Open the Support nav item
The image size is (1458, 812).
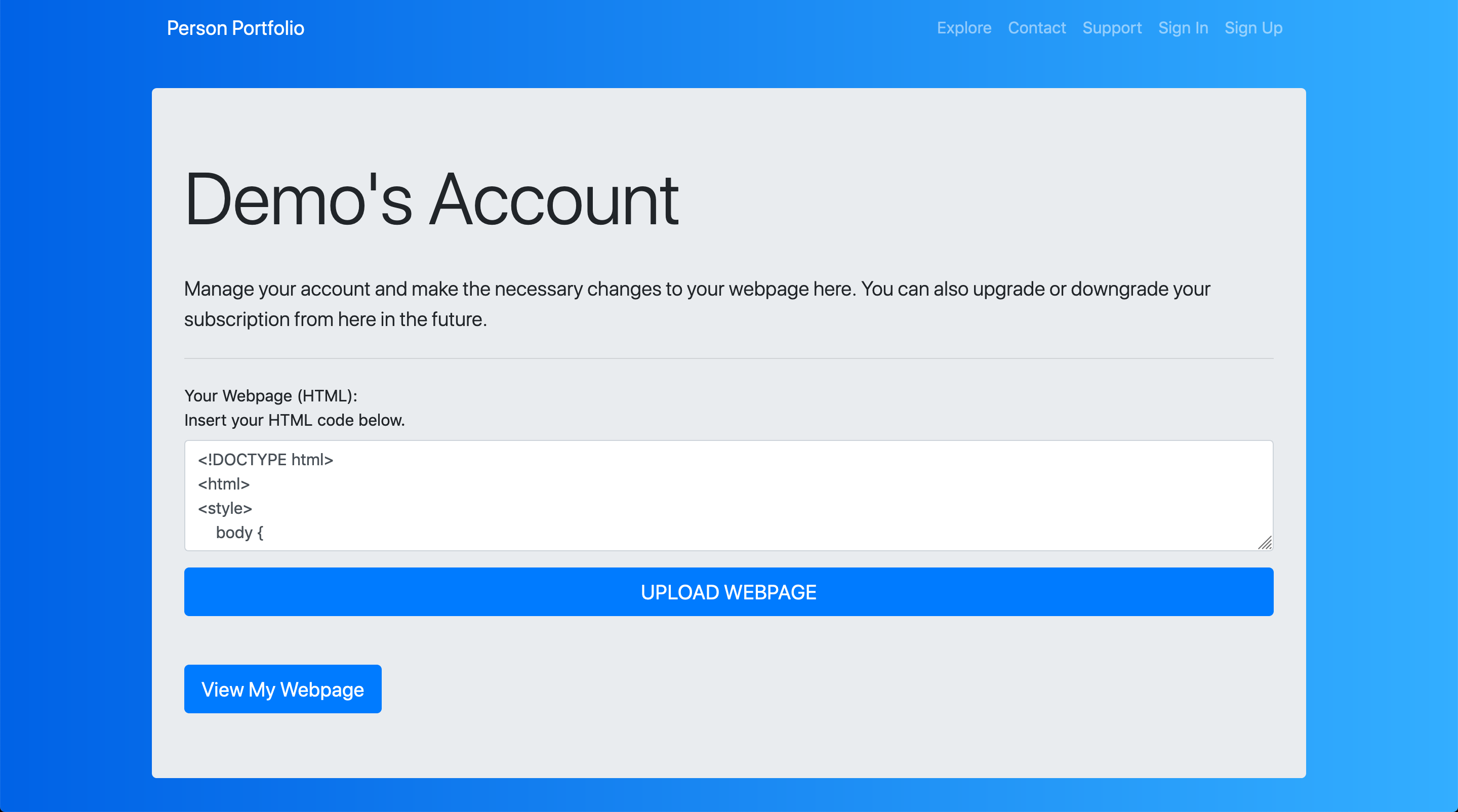pyautogui.click(x=1112, y=28)
